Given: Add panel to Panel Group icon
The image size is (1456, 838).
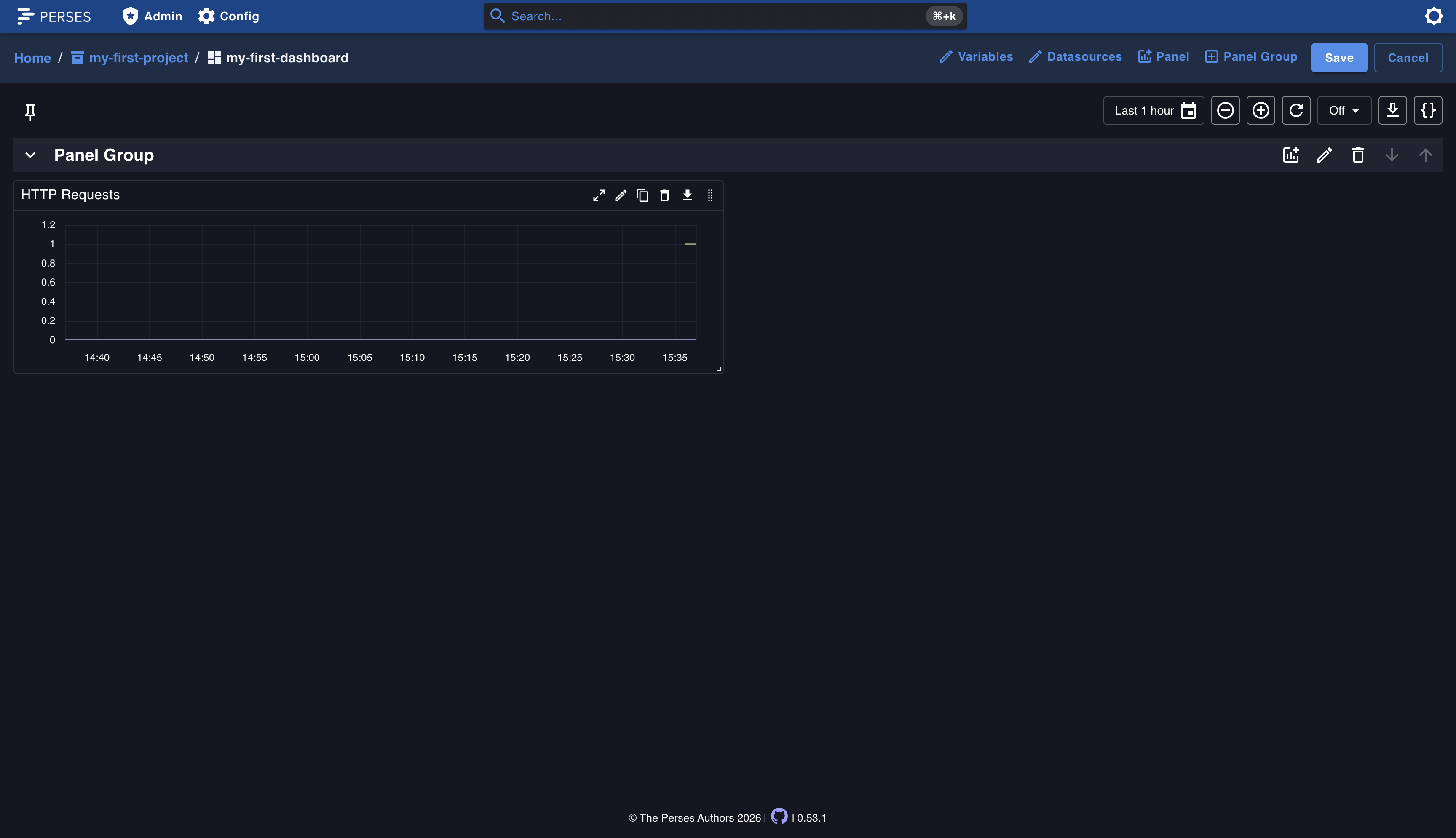Looking at the screenshot, I should (1291, 155).
